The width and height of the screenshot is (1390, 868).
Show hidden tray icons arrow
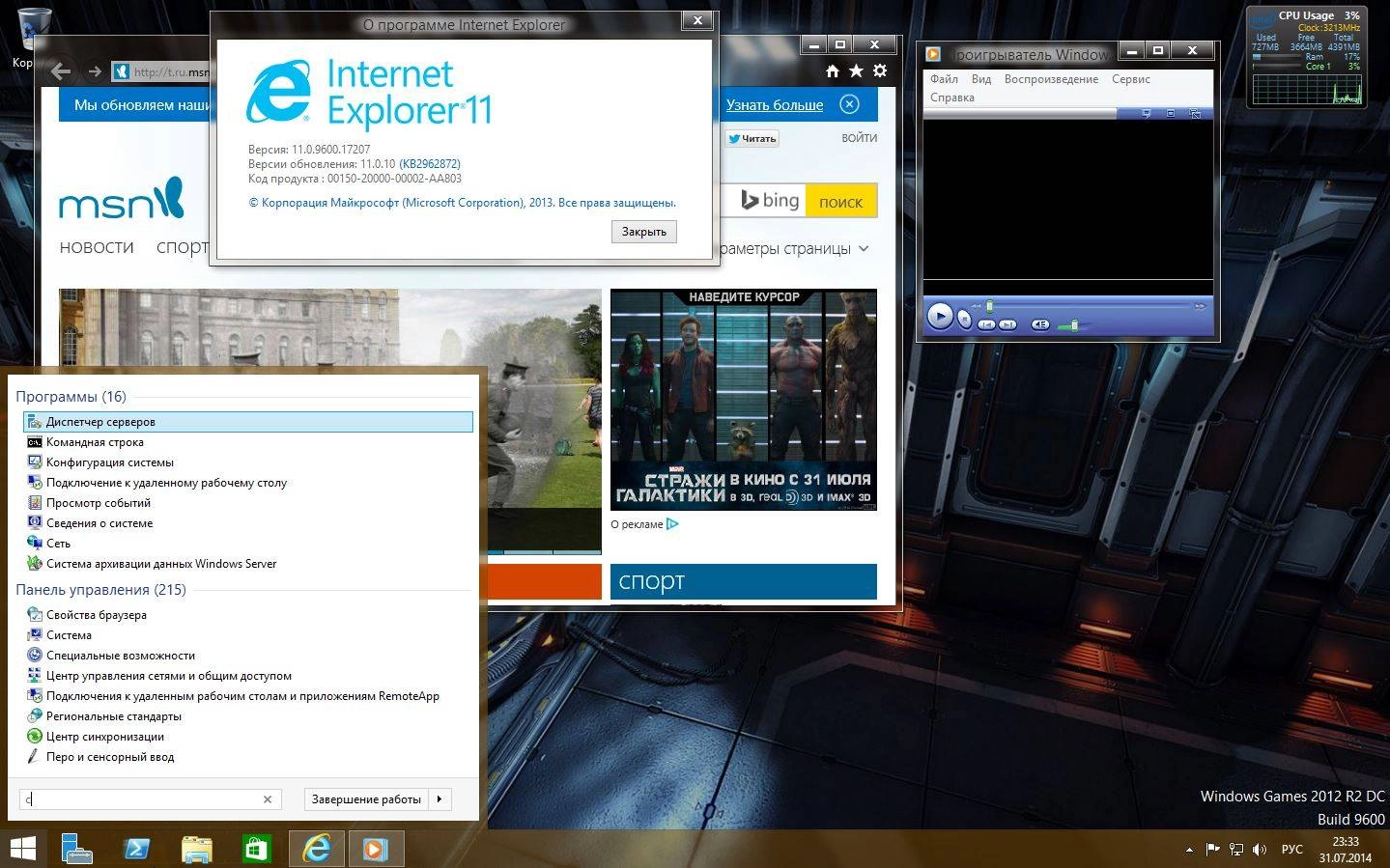(x=1188, y=850)
